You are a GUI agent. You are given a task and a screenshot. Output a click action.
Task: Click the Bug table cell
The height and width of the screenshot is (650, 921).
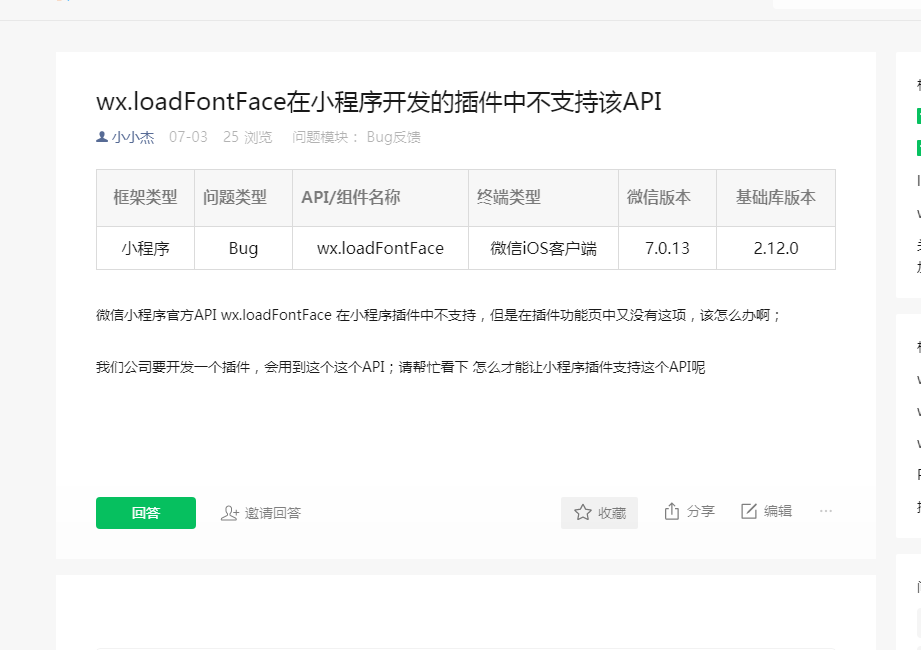[243, 248]
